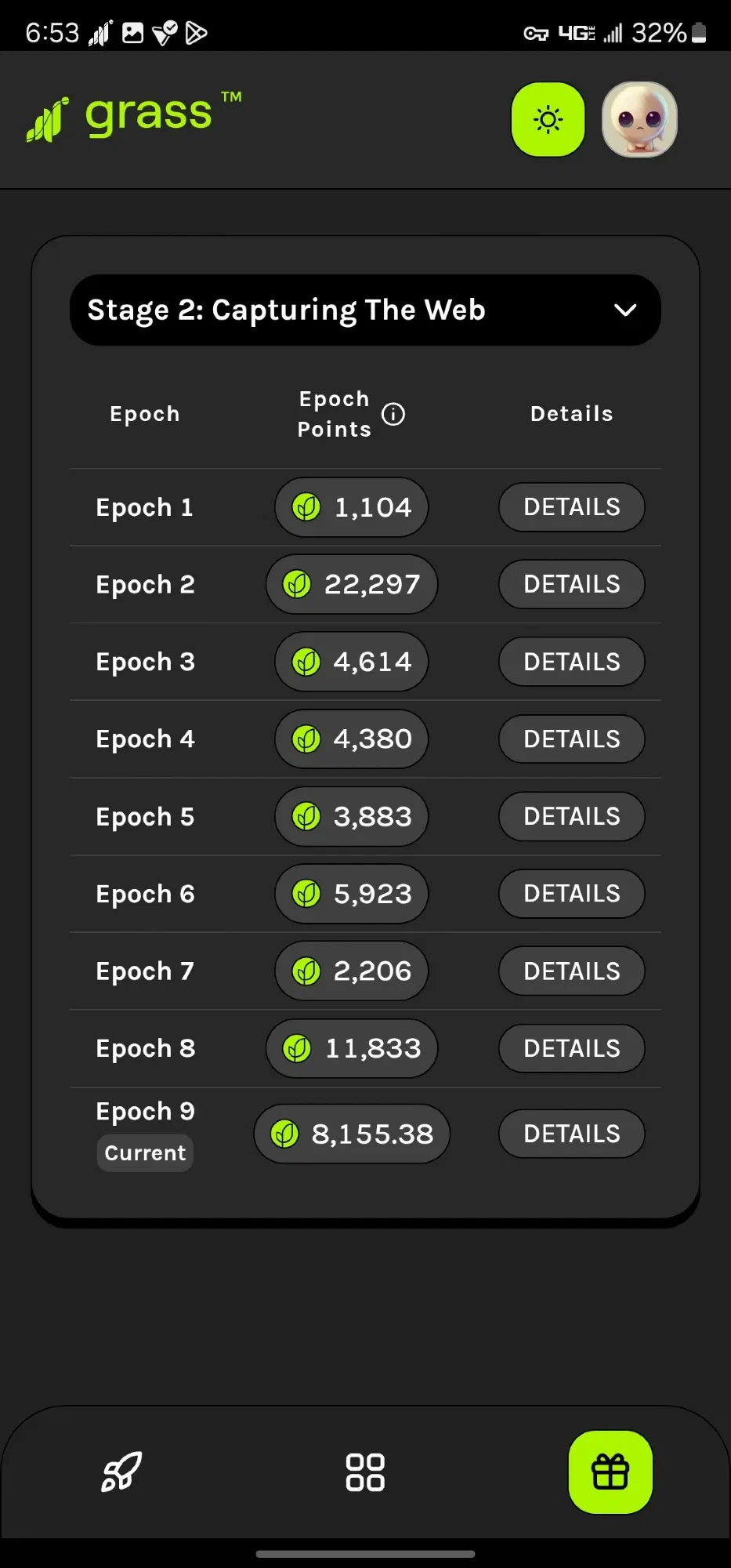View DETAILS for Epoch 2
This screenshot has width=731, height=1568.
click(x=572, y=584)
